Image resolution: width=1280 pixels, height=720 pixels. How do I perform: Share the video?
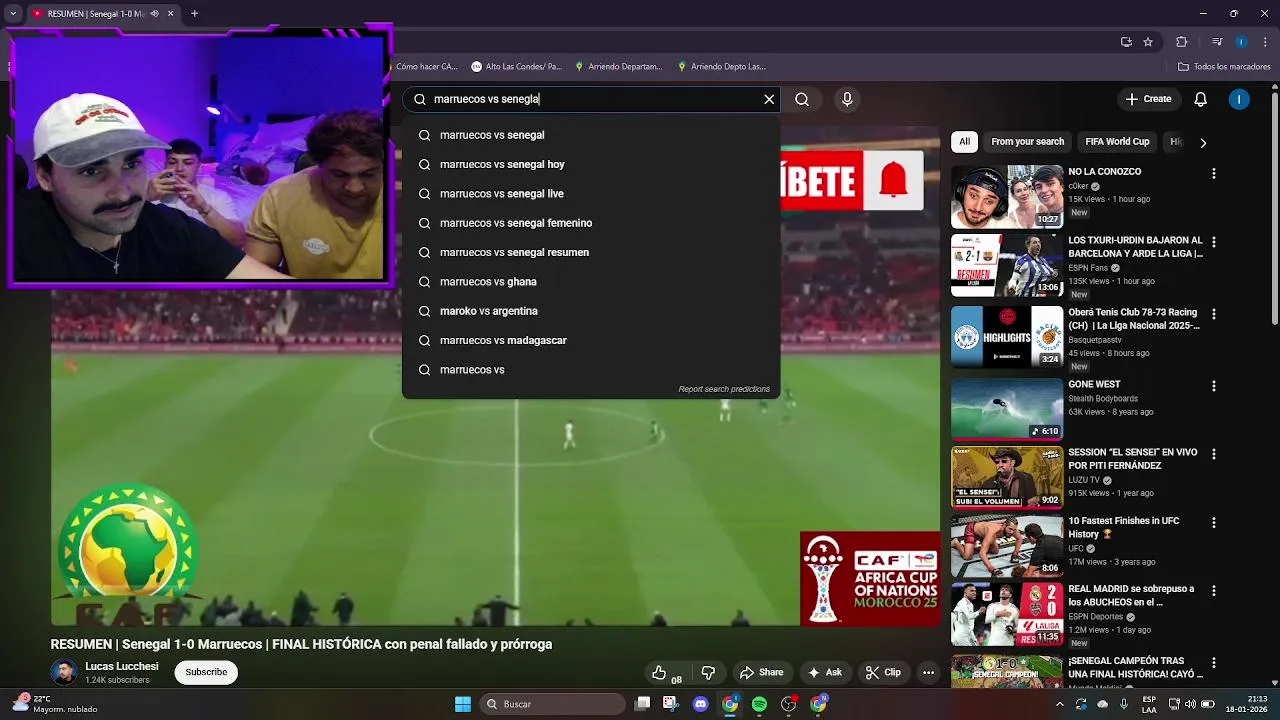(x=761, y=673)
